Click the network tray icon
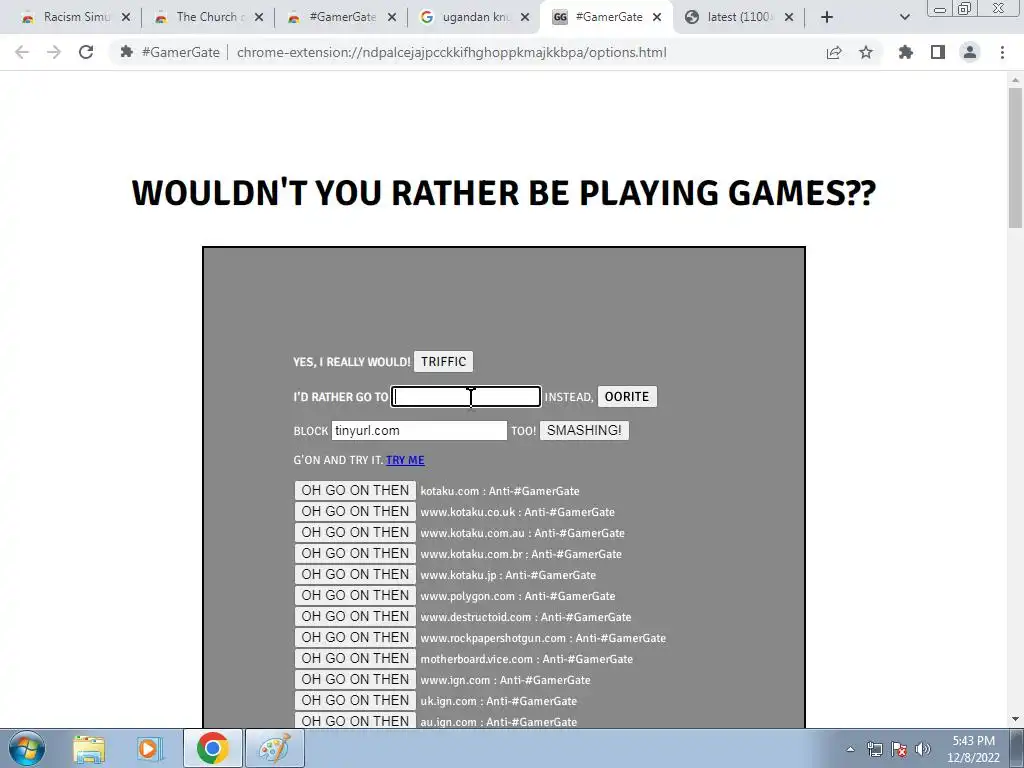The width and height of the screenshot is (1024, 768). [874, 749]
